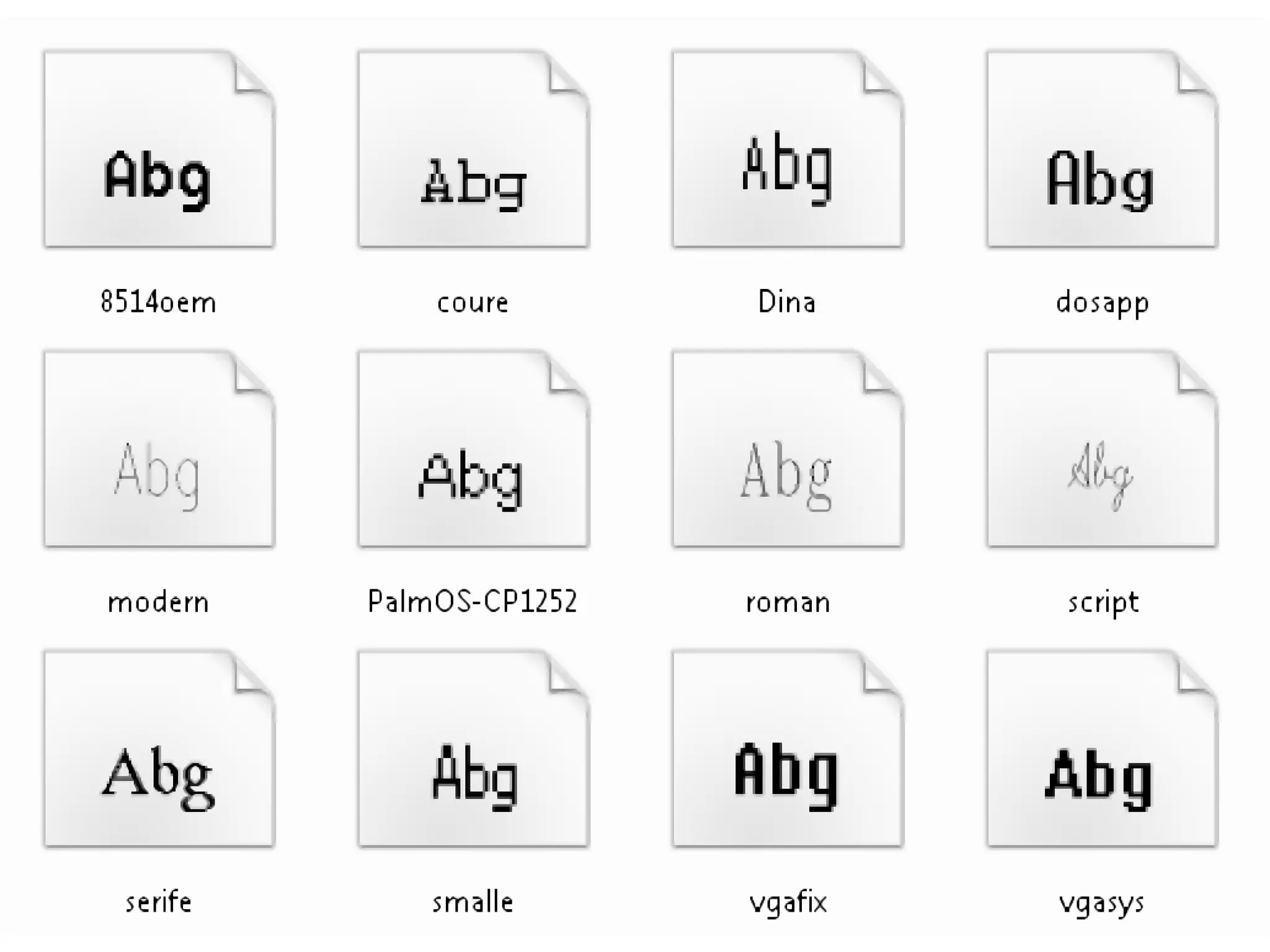Screen dimensions: 1270x952
Task: Click the PalmOS-CP1252 font icon
Action: [474, 450]
